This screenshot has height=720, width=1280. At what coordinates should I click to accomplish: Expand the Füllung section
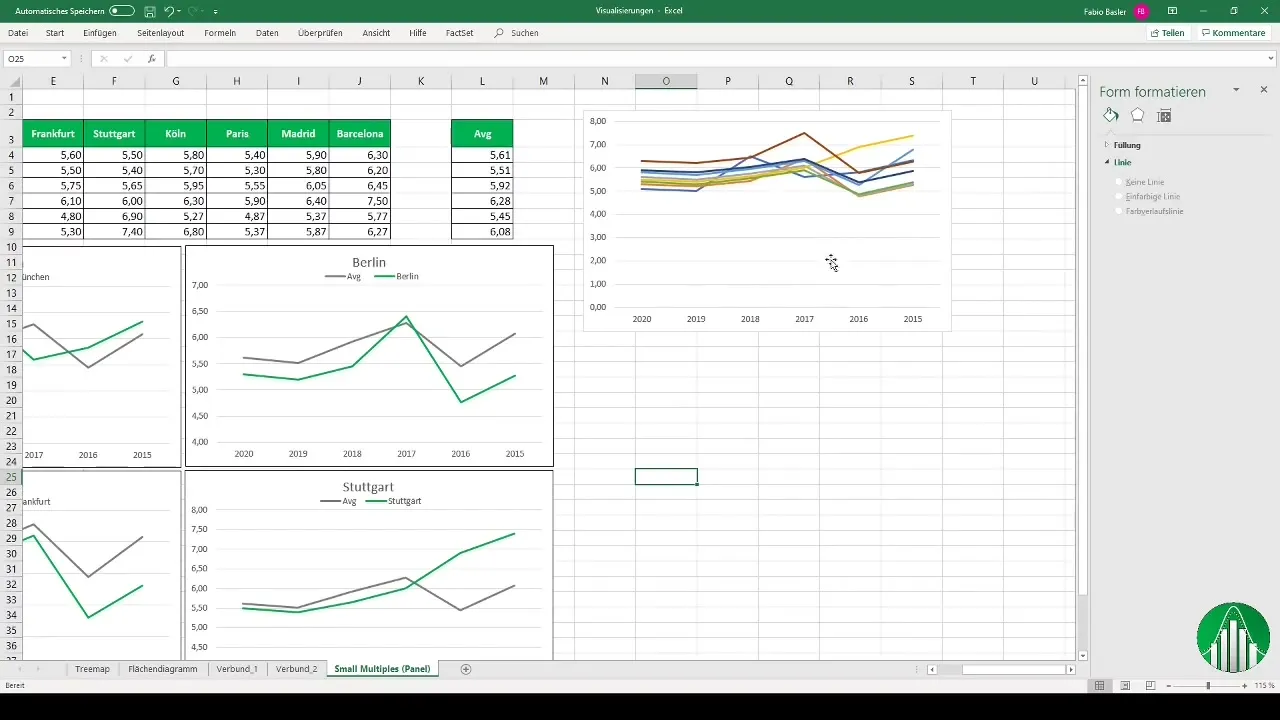1127,145
